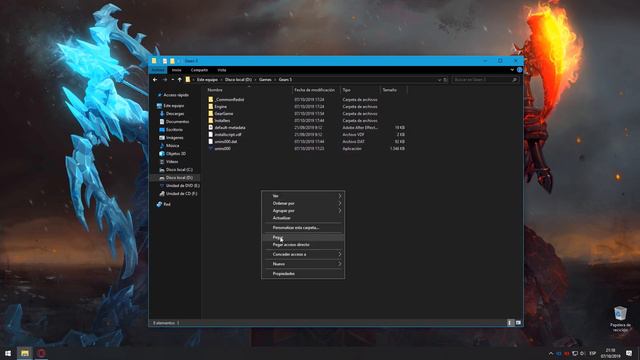Click the New folder icon in title bar quick access

click(x=172, y=61)
